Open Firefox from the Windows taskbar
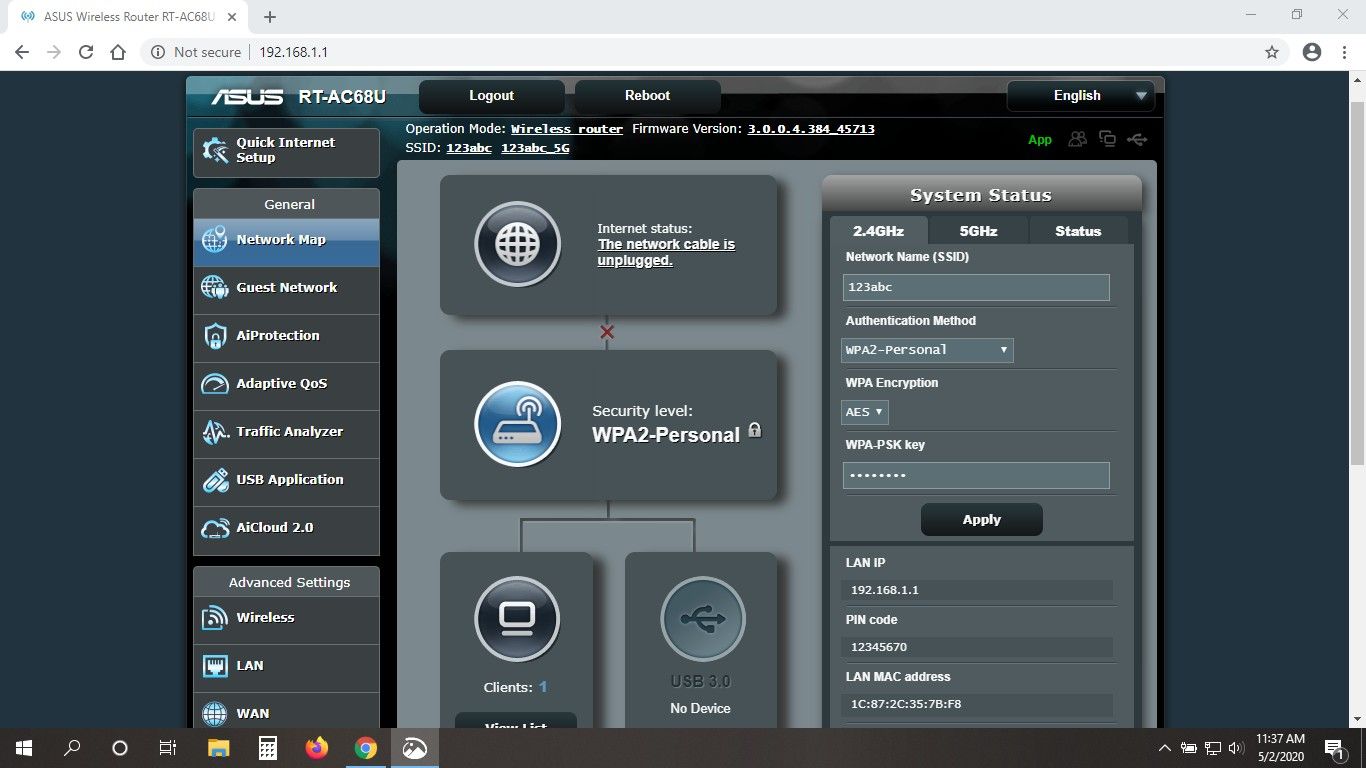 [317, 748]
